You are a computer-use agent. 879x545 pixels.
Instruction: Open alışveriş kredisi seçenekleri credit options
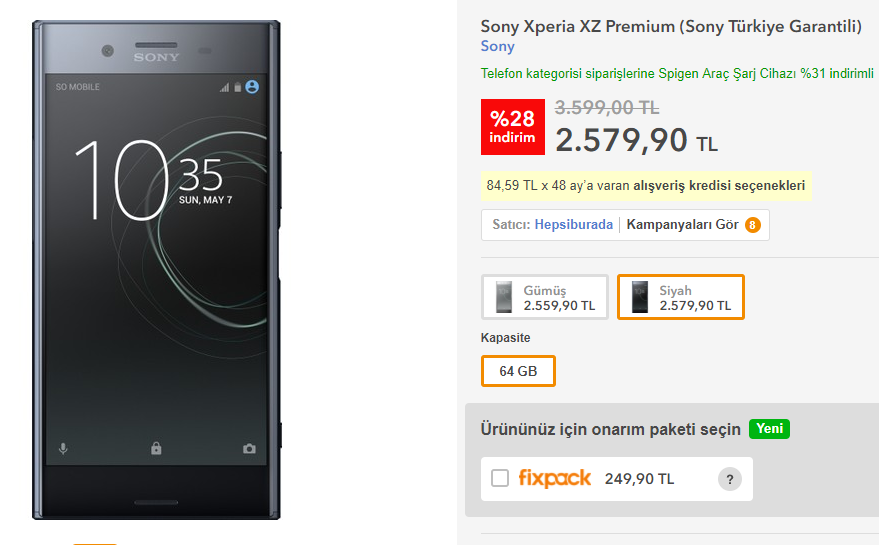pyautogui.click(x=718, y=185)
